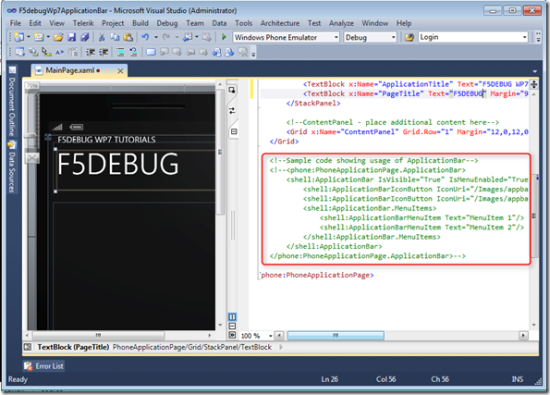Click the Redo arrow icon
This screenshot has height=395, width=550.
(x=166, y=37)
